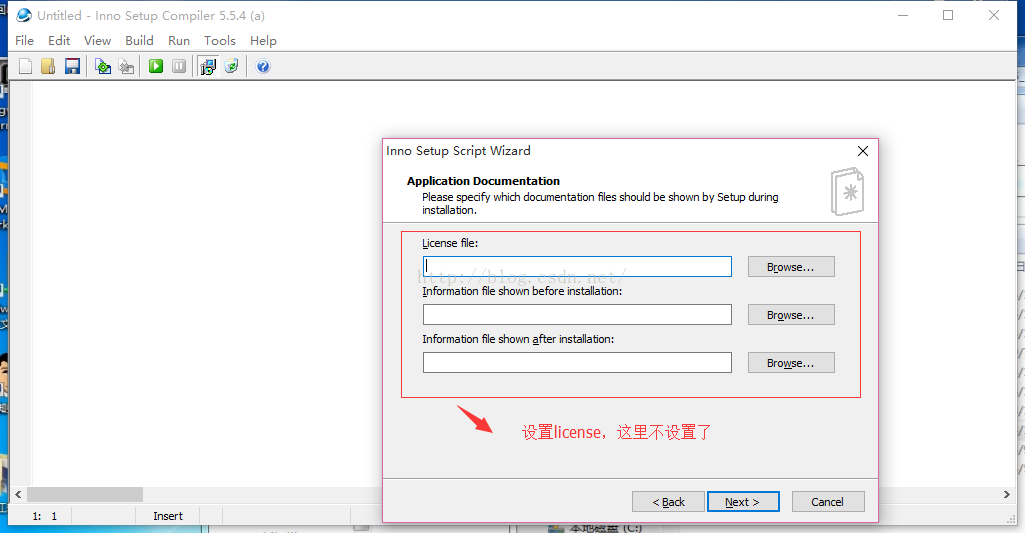Click the Compile toolbar icon
Viewport: 1025px width, 533px height.
point(103,66)
